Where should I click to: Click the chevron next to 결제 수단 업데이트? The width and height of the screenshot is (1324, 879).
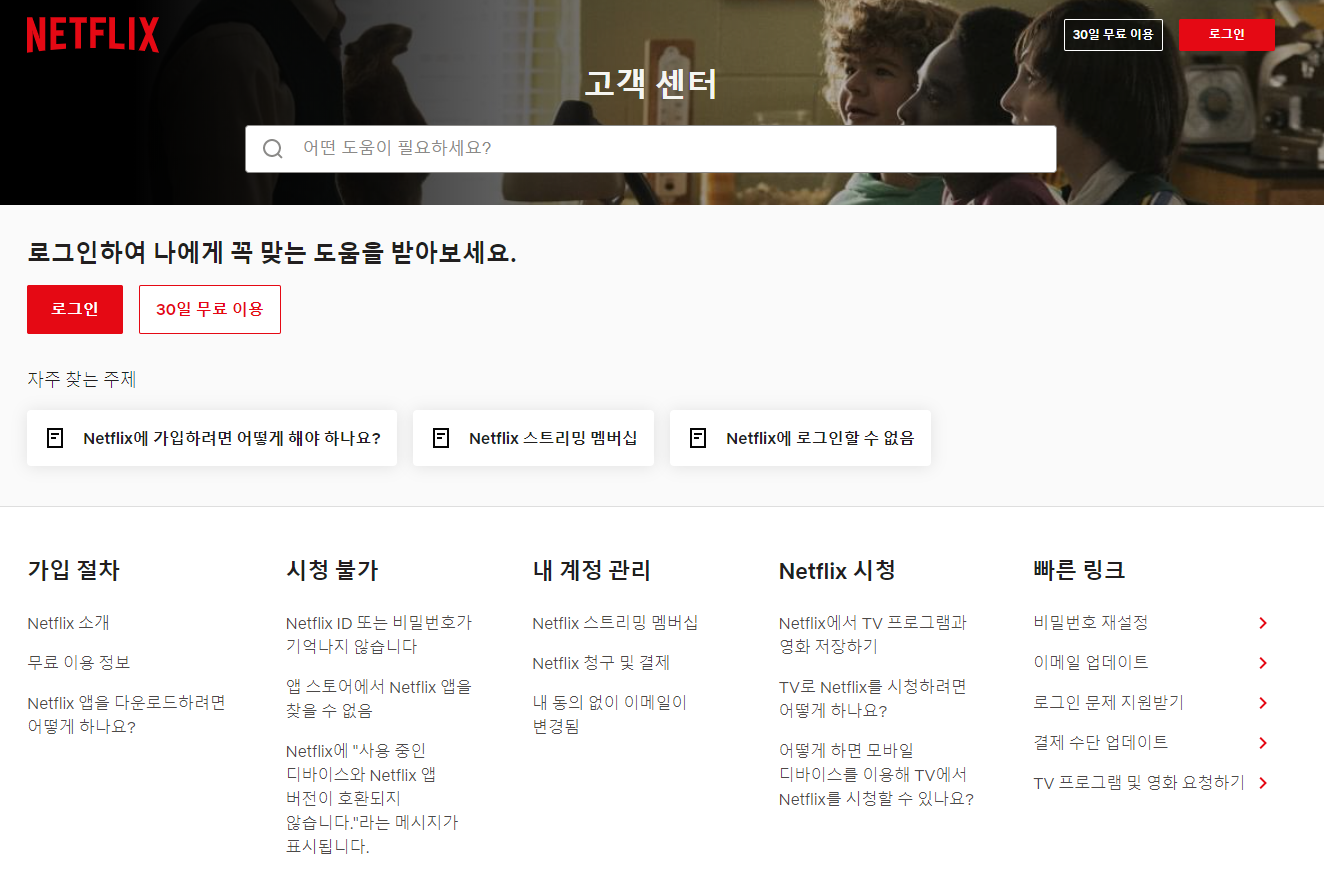tap(1263, 743)
